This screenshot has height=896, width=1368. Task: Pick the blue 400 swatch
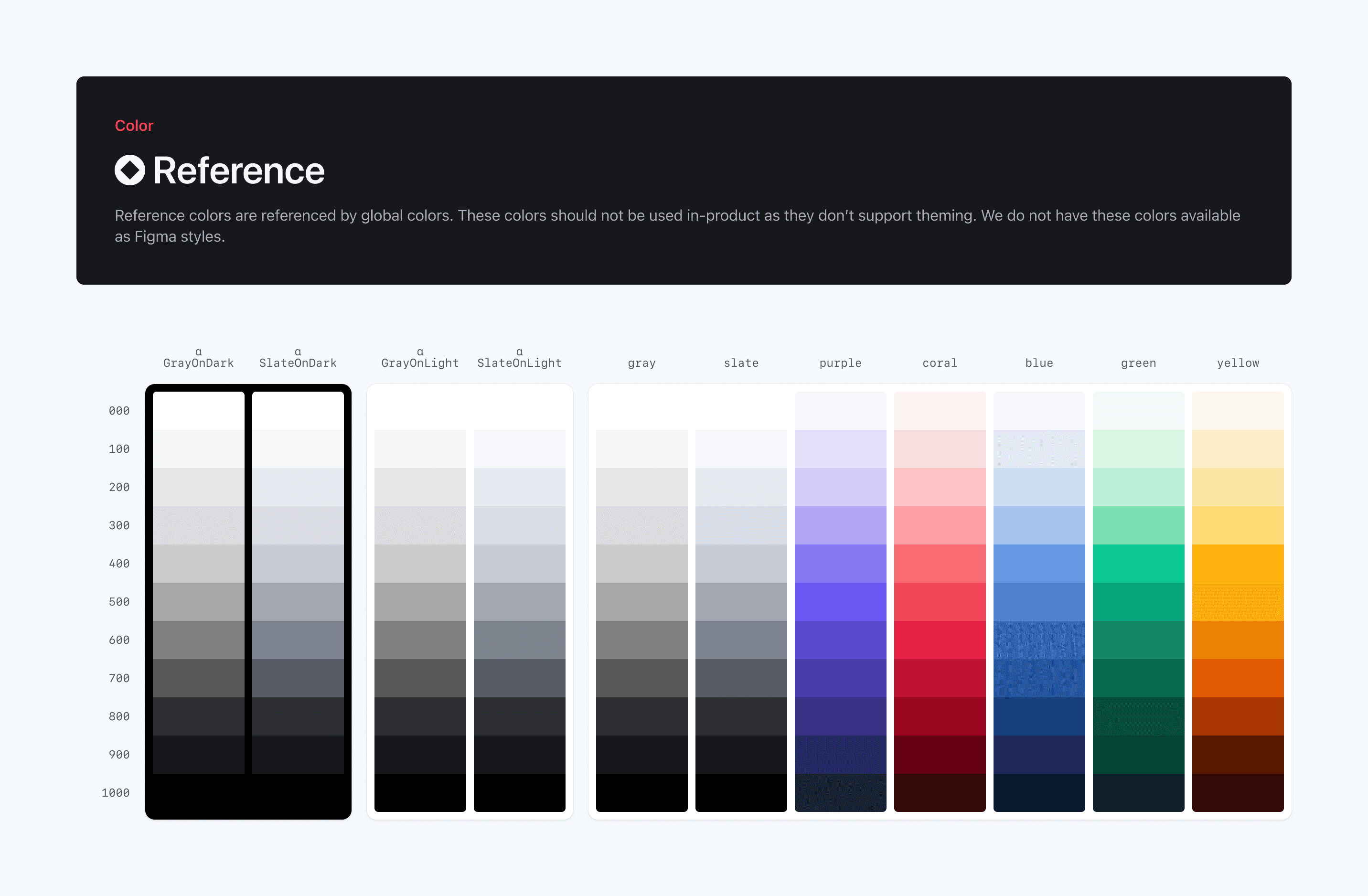(1039, 563)
